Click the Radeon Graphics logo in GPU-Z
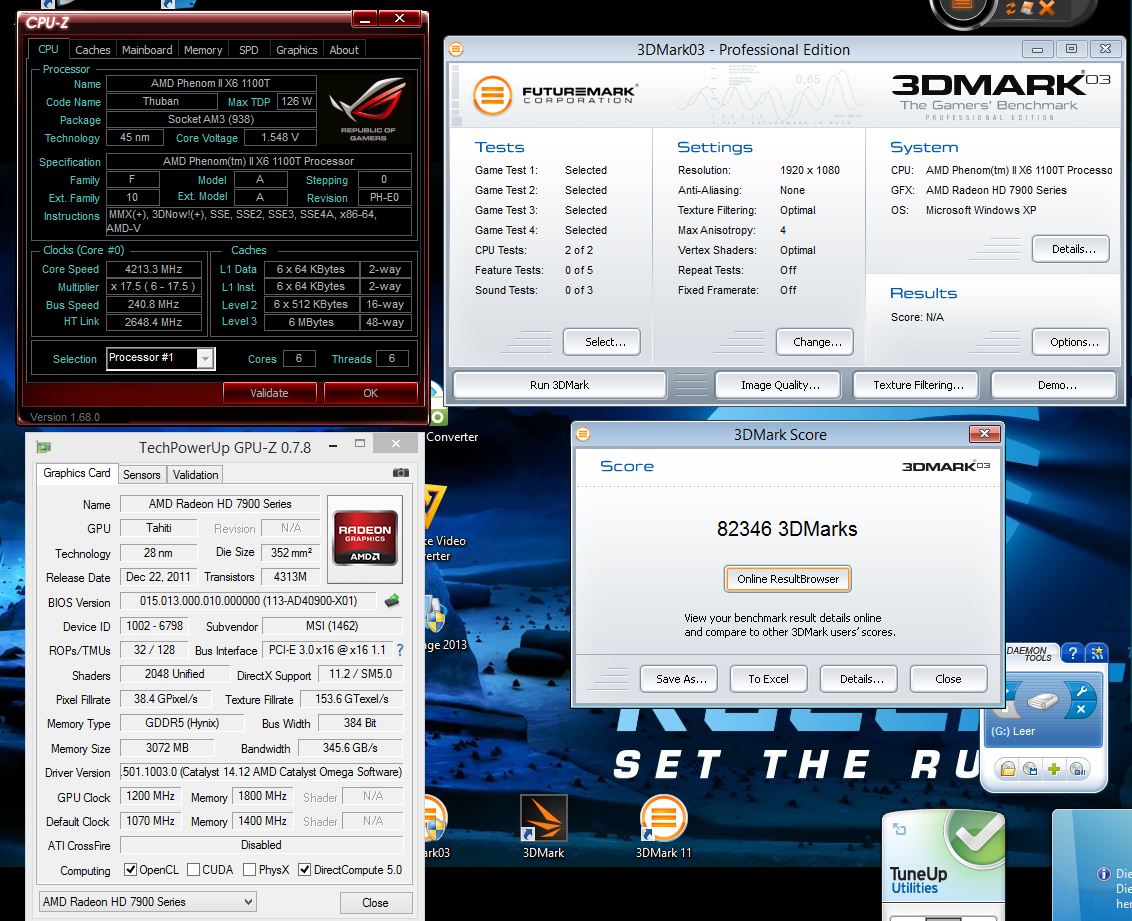The width and height of the screenshot is (1132, 921). click(x=365, y=538)
